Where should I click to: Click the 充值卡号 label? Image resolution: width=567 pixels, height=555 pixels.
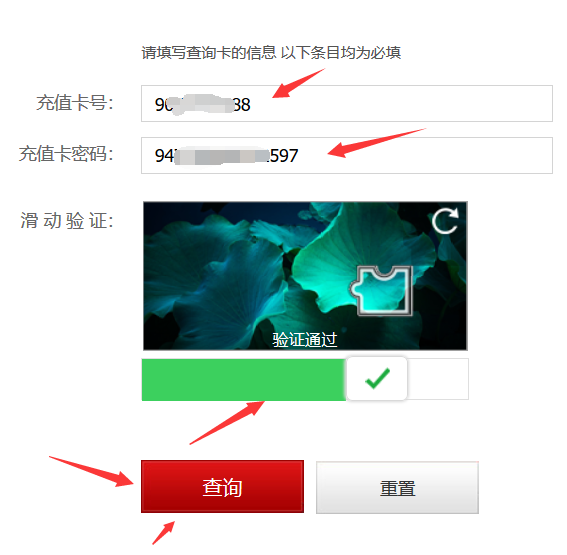75,103
